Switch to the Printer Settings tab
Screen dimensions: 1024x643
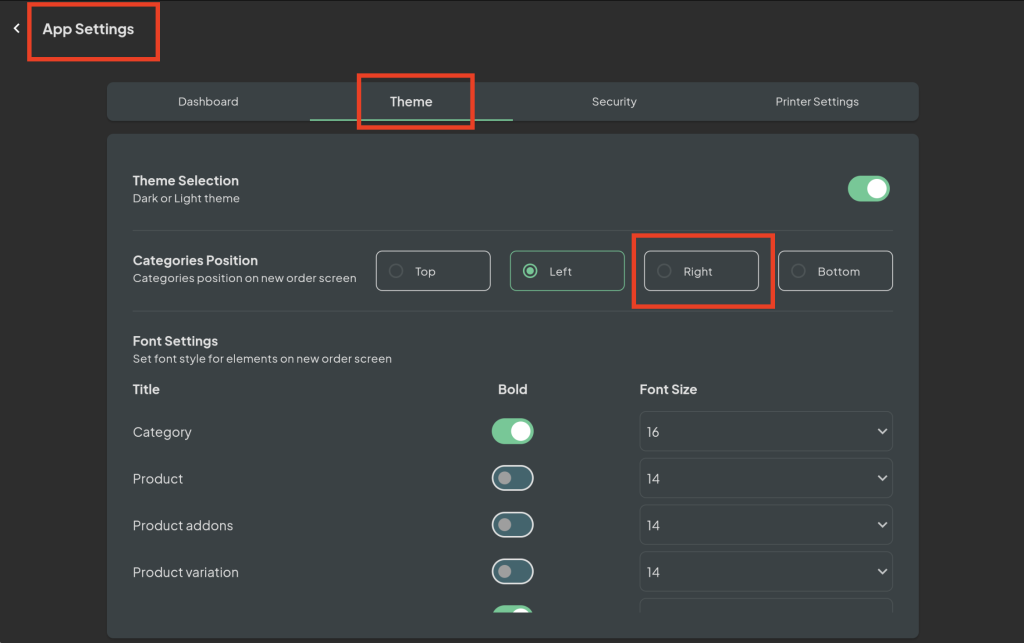point(817,101)
